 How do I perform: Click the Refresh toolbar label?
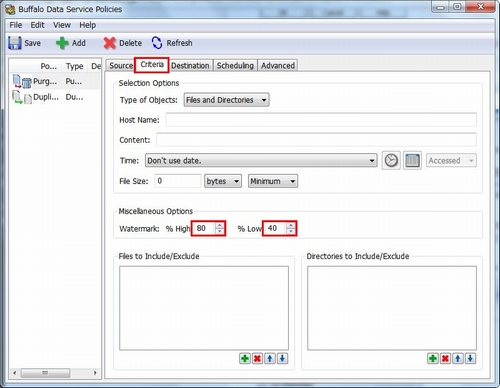tap(179, 43)
